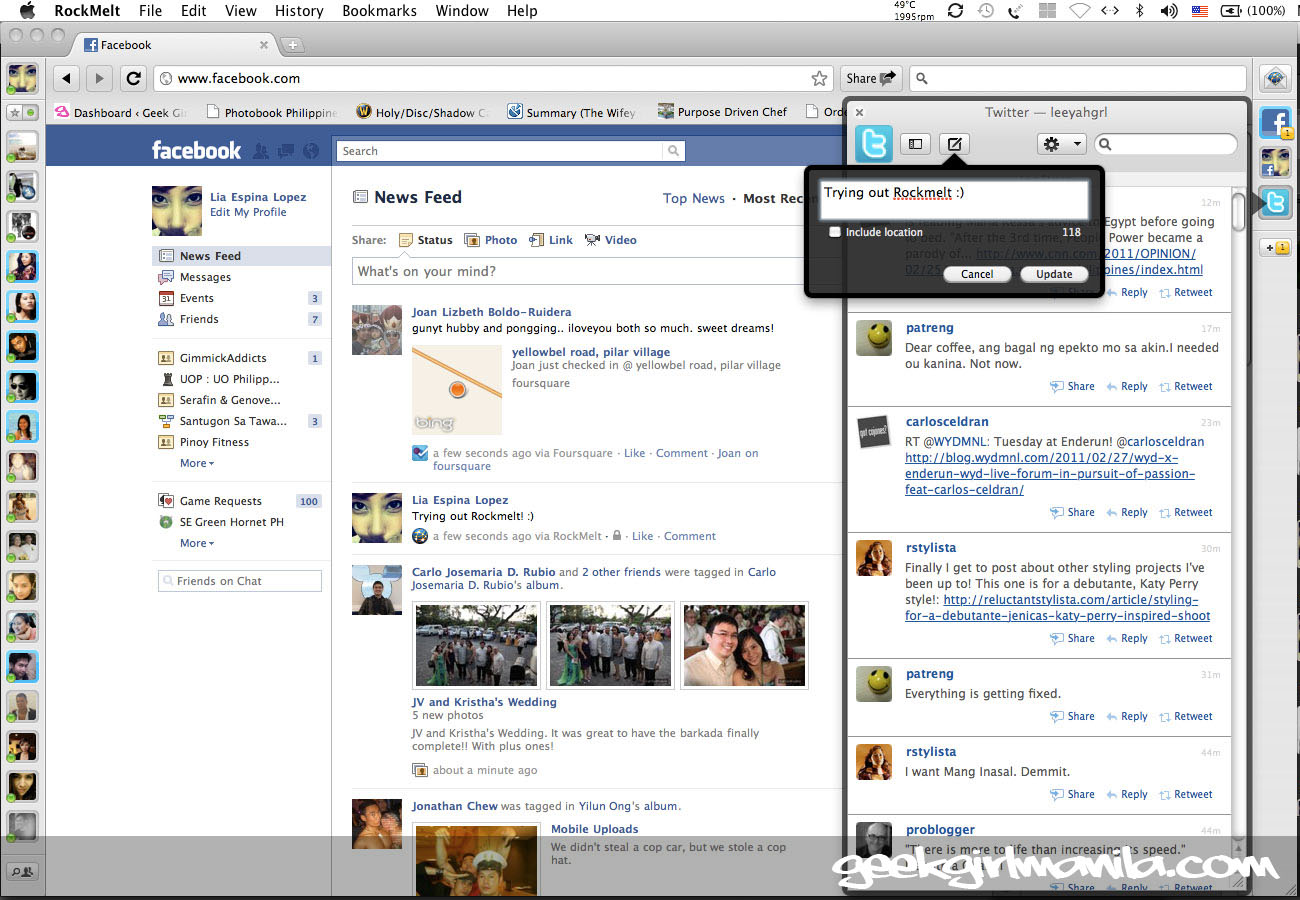
Task: Toggle the favorites star at sidebar top
Action: coord(14,112)
